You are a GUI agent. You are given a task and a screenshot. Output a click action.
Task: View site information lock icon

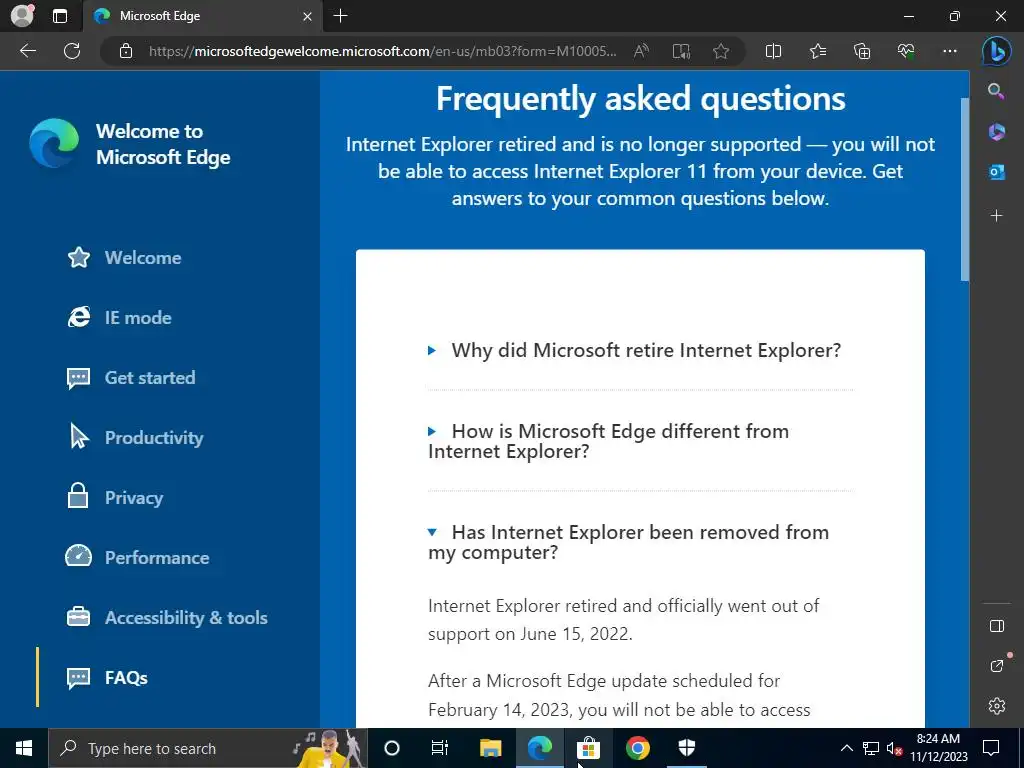pos(126,51)
